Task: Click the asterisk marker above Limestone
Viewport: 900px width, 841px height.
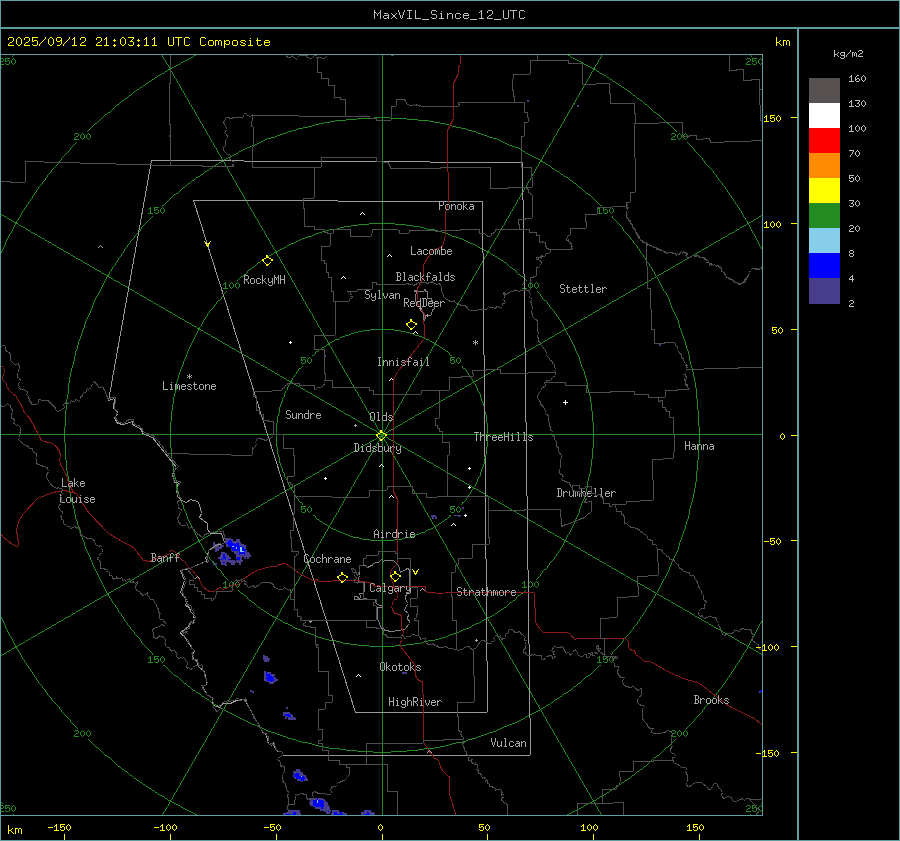Action: tap(189, 377)
